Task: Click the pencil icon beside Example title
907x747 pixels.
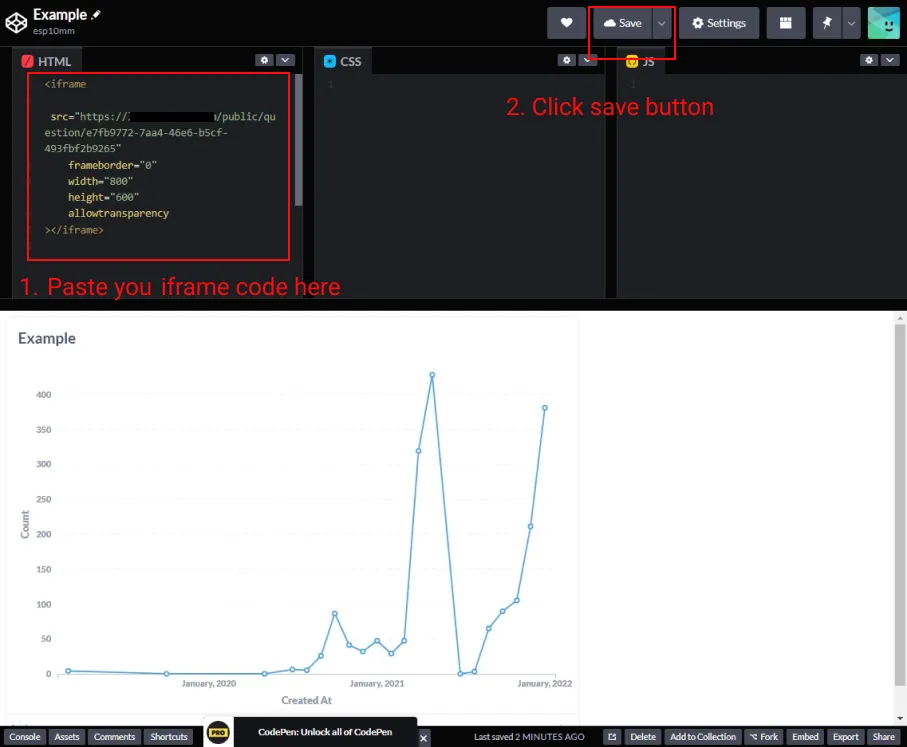Action: (x=98, y=14)
